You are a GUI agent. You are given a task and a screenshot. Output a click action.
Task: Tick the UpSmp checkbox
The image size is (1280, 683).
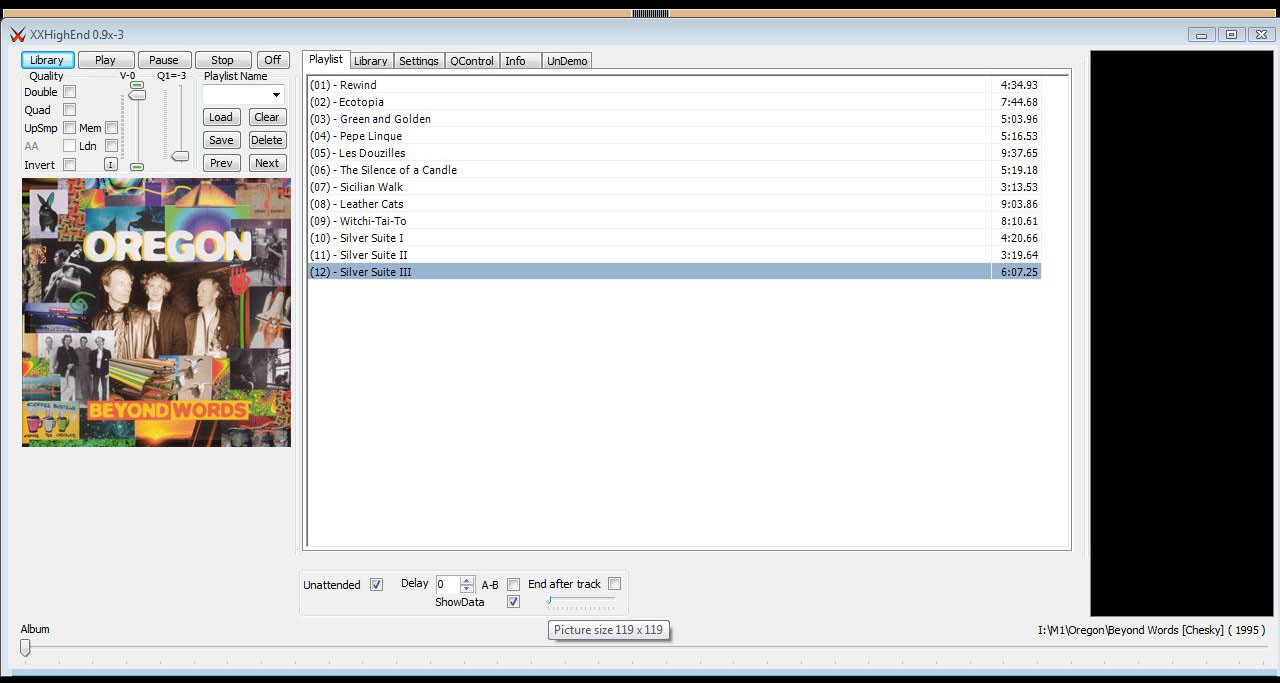click(x=70, y=128)
